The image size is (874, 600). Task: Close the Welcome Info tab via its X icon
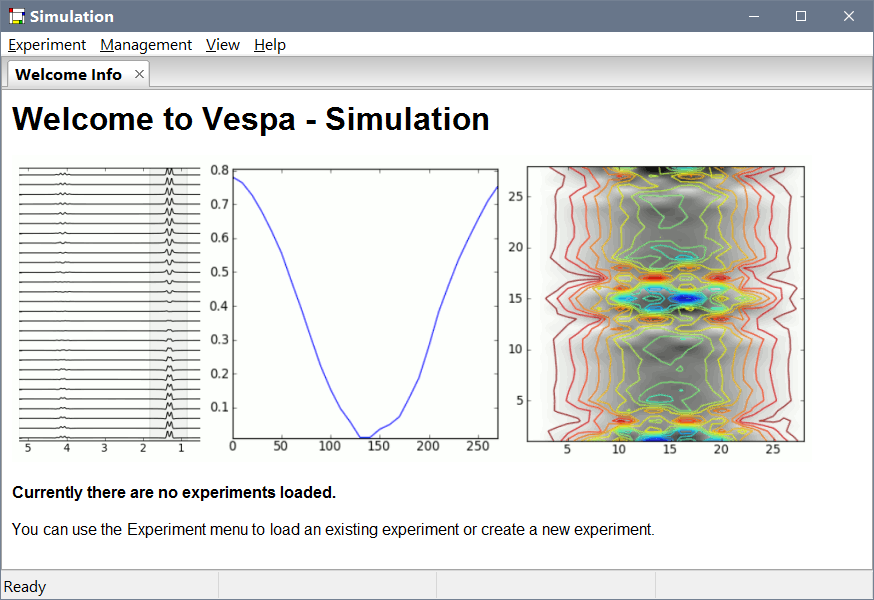tap(137, 73)
